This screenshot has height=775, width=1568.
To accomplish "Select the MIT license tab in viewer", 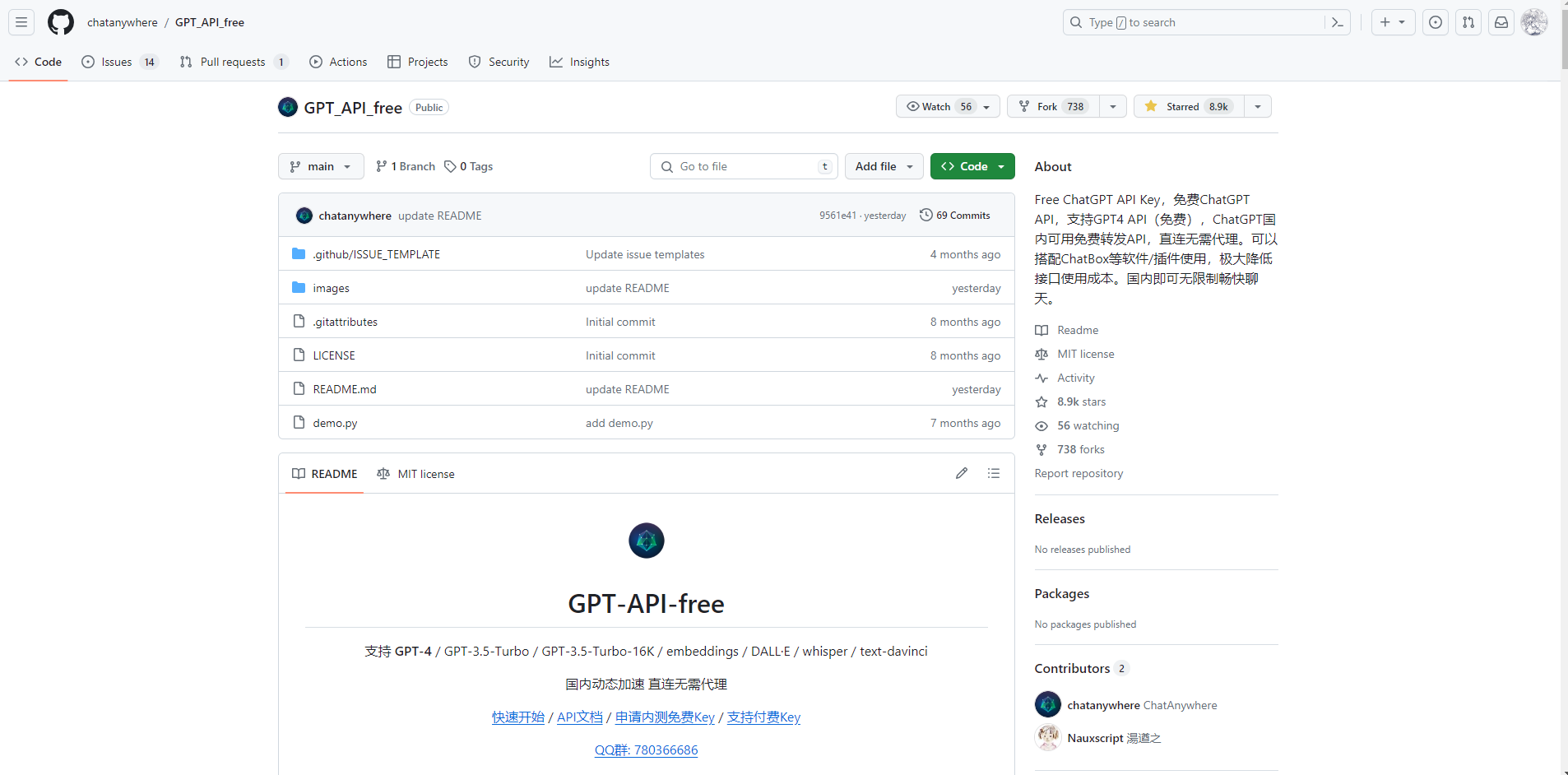I will (415, 474).
